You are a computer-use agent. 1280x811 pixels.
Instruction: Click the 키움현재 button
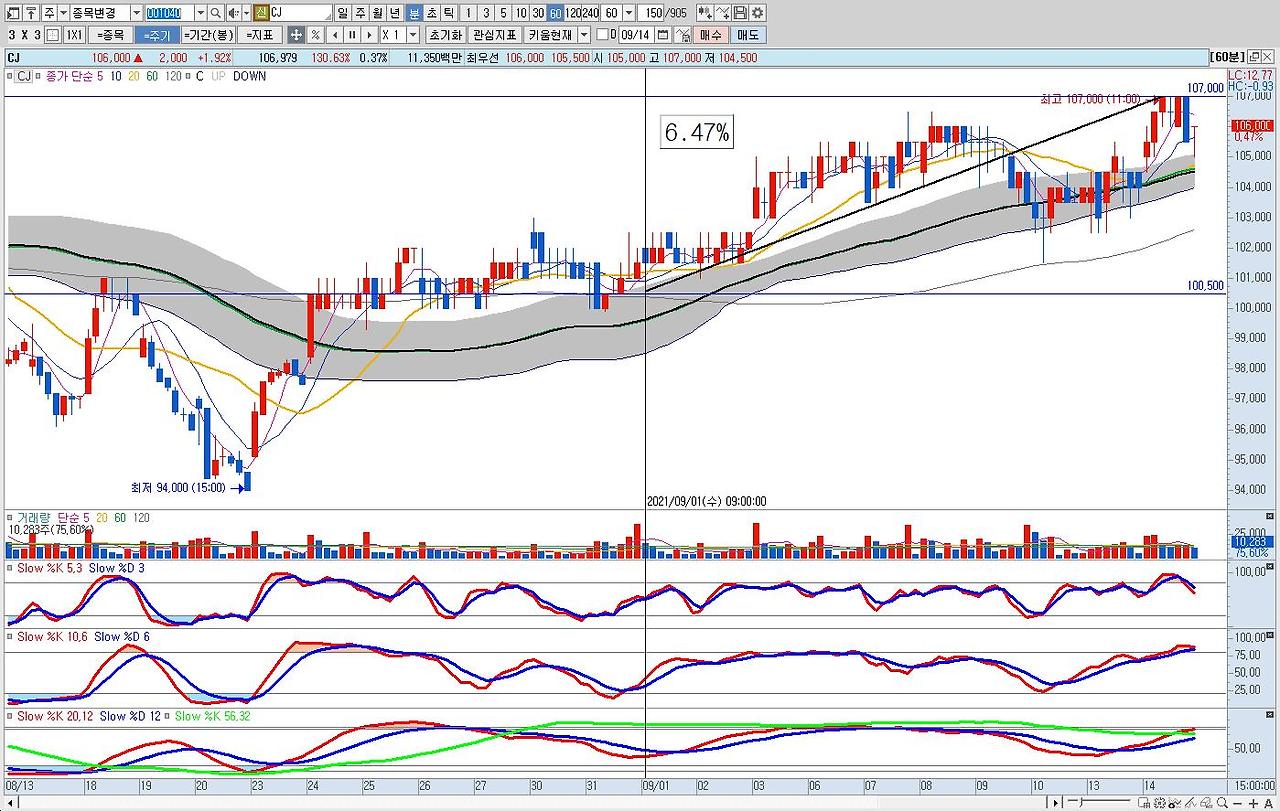pyautogui.click(x=550, y=34)
